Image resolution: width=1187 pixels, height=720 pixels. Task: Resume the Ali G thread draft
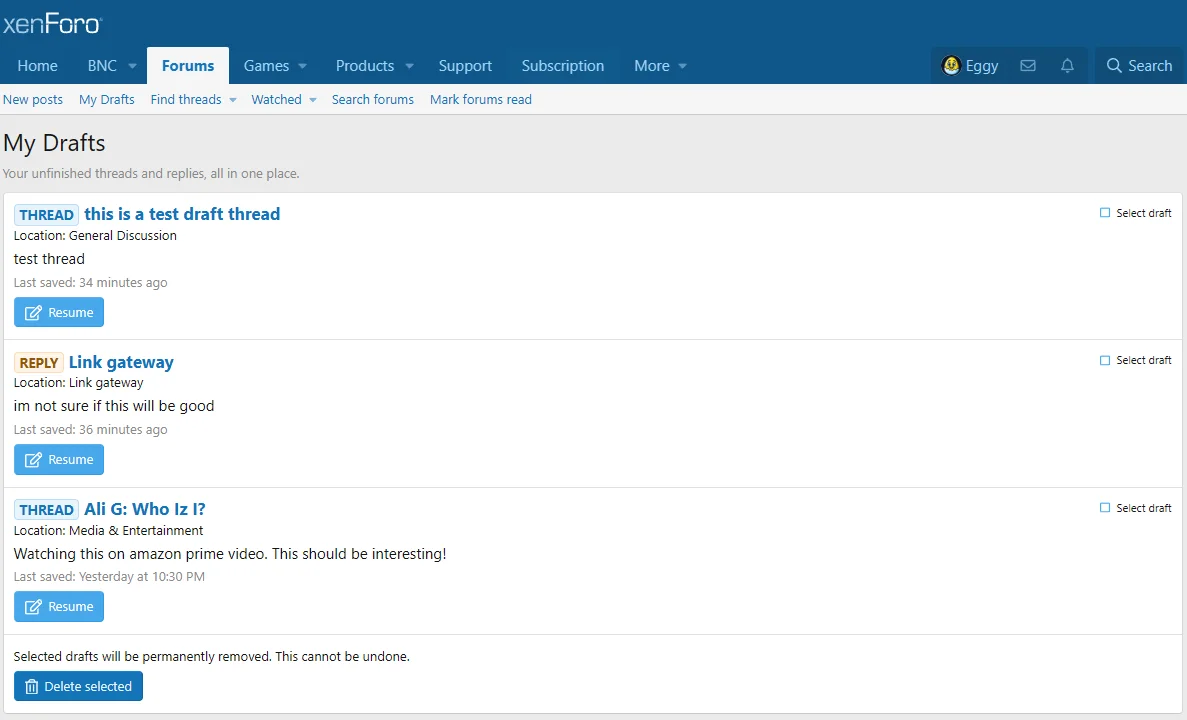(x=59, y=606)
